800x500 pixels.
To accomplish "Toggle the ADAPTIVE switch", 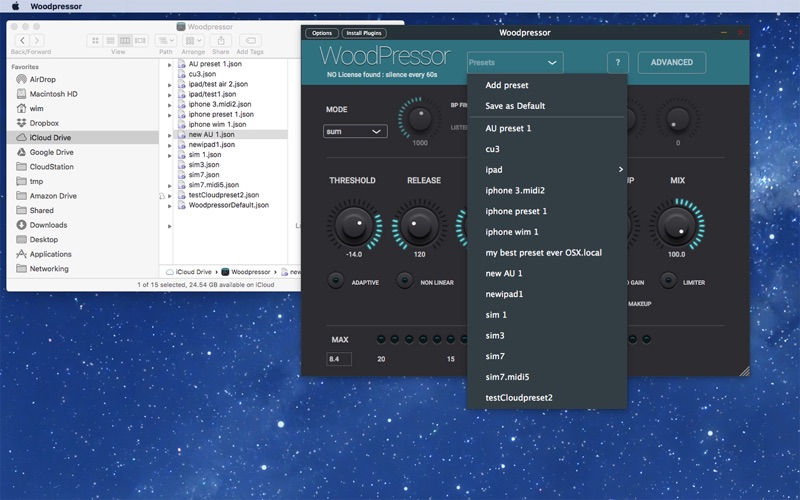I will tap(335, 282).
